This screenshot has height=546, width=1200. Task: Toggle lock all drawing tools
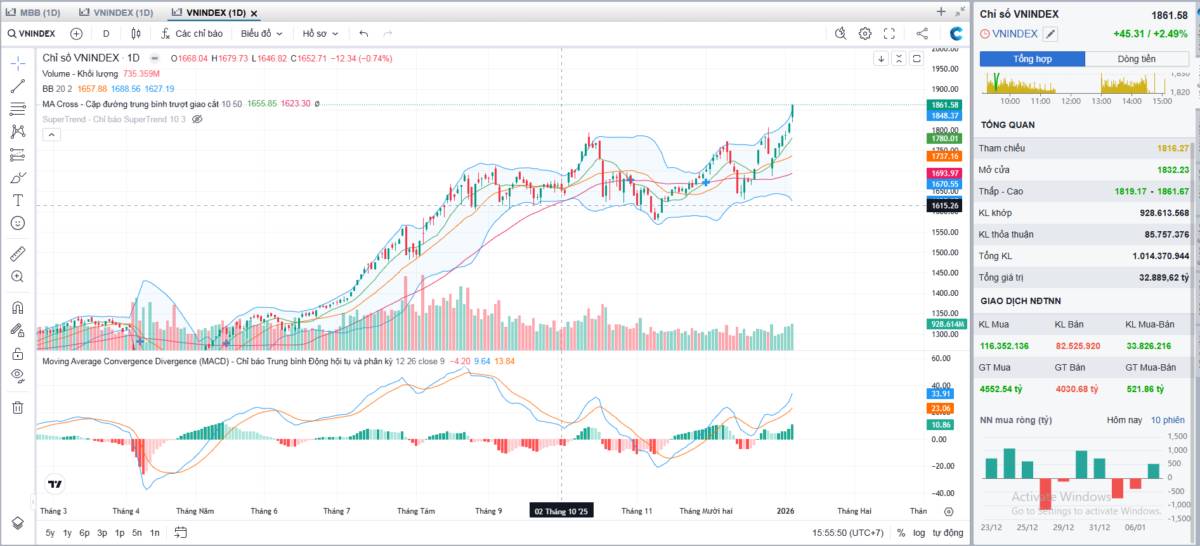17,353
